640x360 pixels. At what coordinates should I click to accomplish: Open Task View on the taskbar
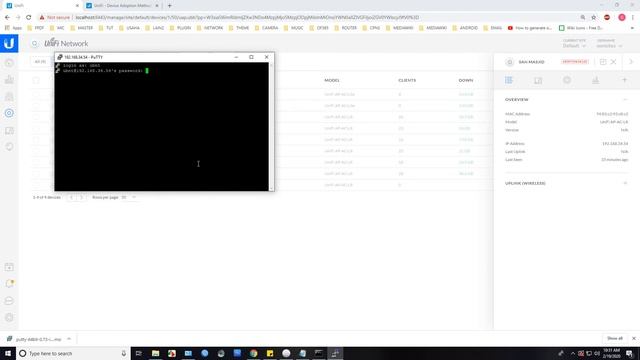[139, 353]
